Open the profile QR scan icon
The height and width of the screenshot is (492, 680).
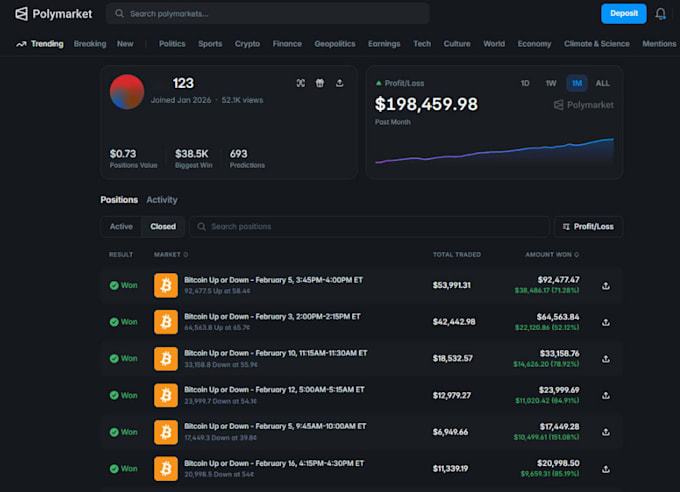tap(301, 83)
